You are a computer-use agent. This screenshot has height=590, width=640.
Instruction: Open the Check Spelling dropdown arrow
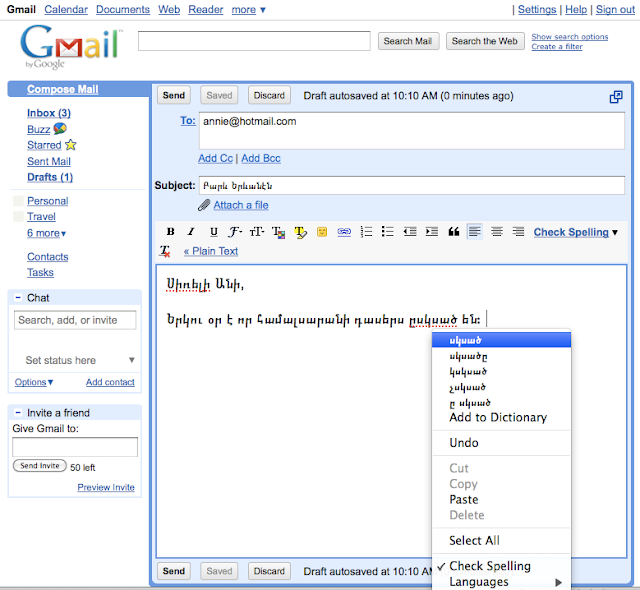615,233
